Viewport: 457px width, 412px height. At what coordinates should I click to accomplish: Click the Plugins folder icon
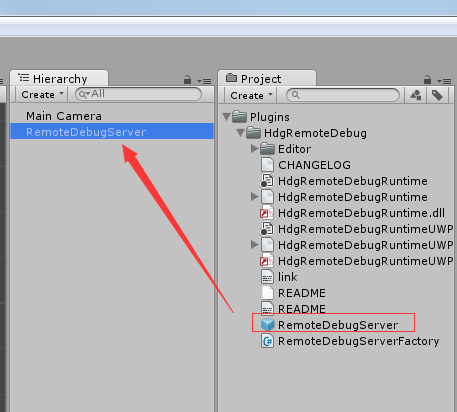239,117
